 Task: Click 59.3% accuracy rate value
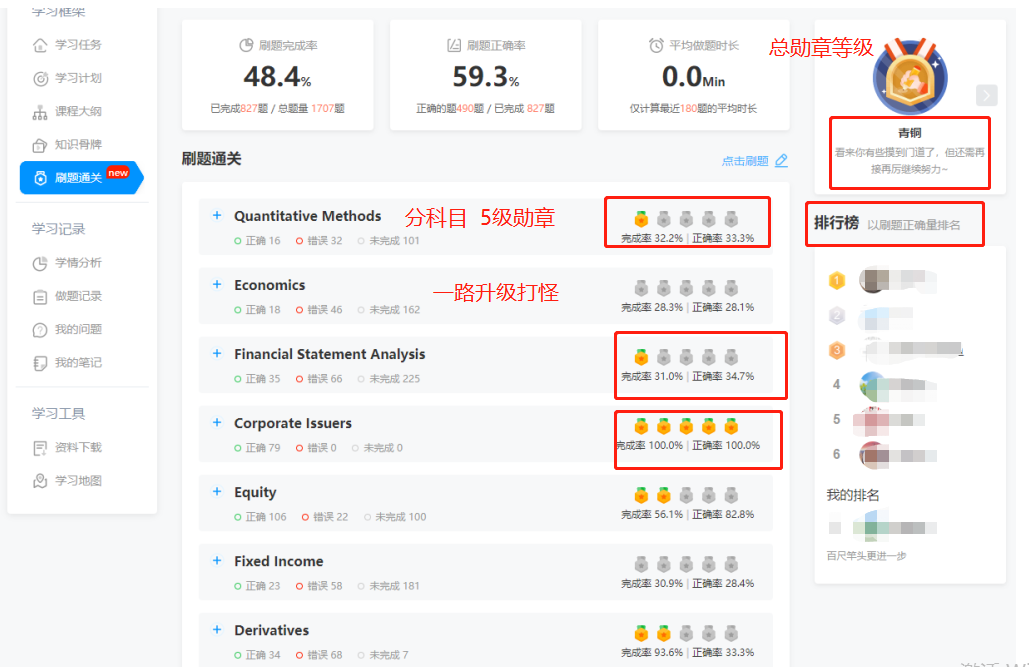486,77
